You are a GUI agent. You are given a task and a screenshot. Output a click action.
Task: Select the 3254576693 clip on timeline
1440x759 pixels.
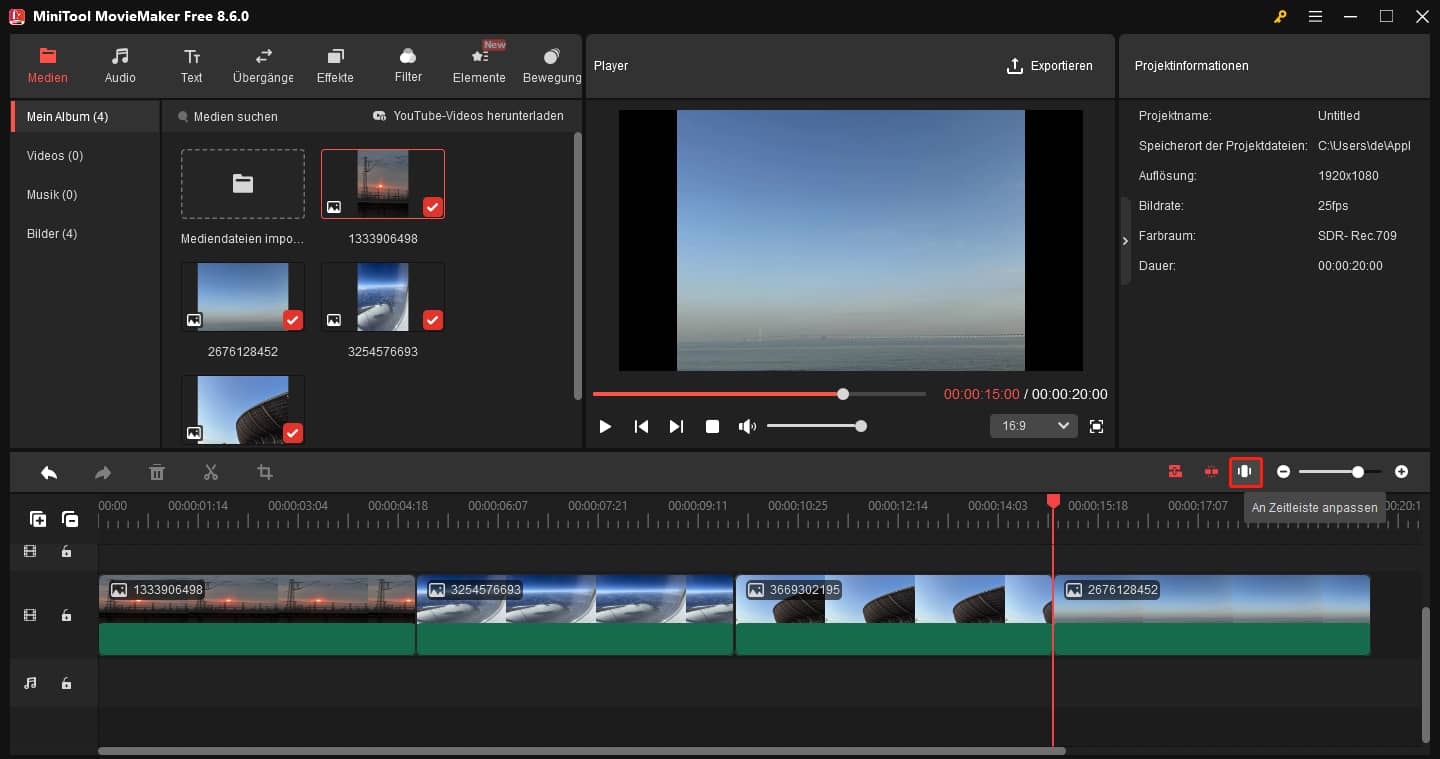pos(574,615)
